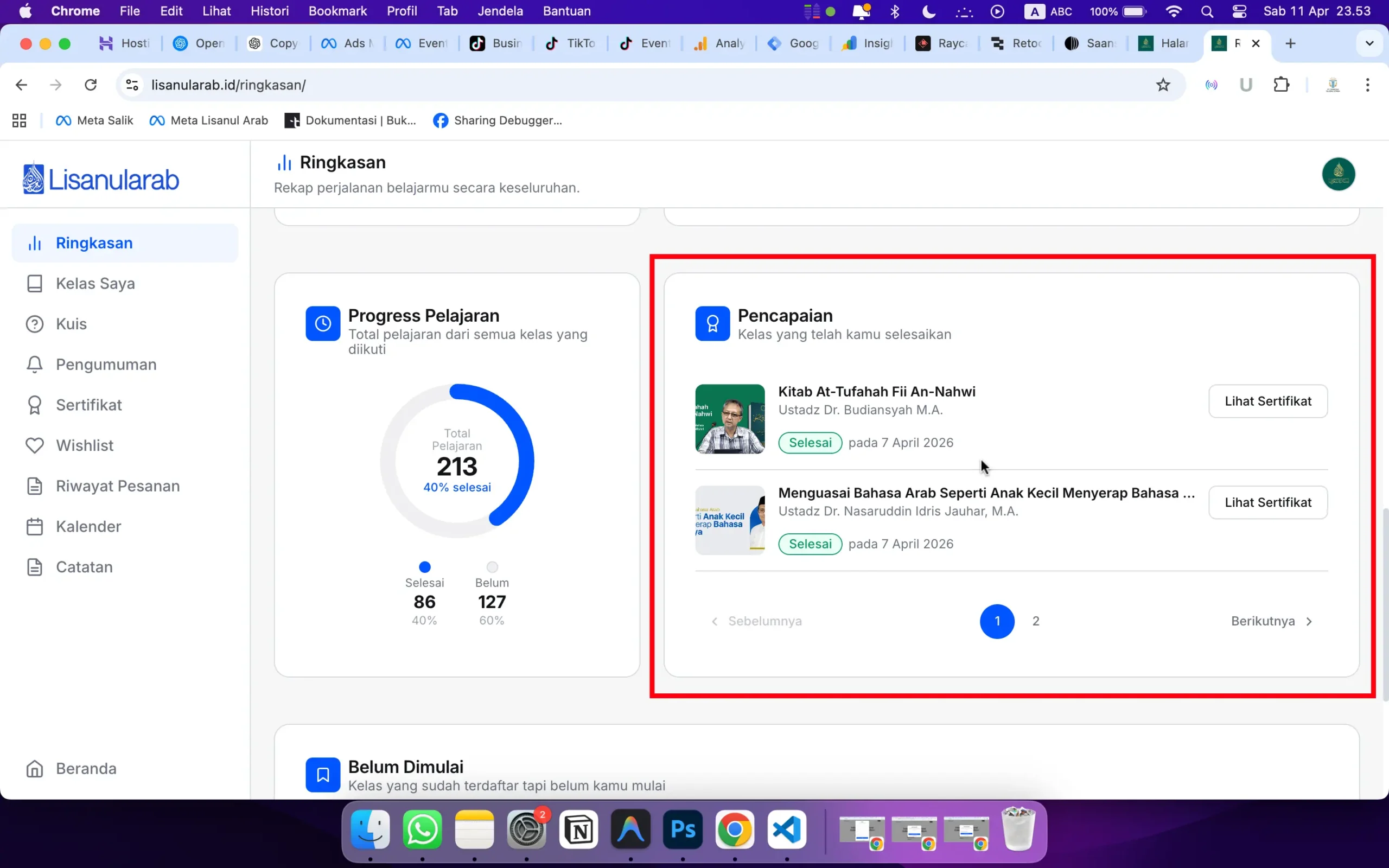Open Chrome extensions puzzle icon
Viewport: 1389px width, 868px height.
click(x=1281, y=85)
